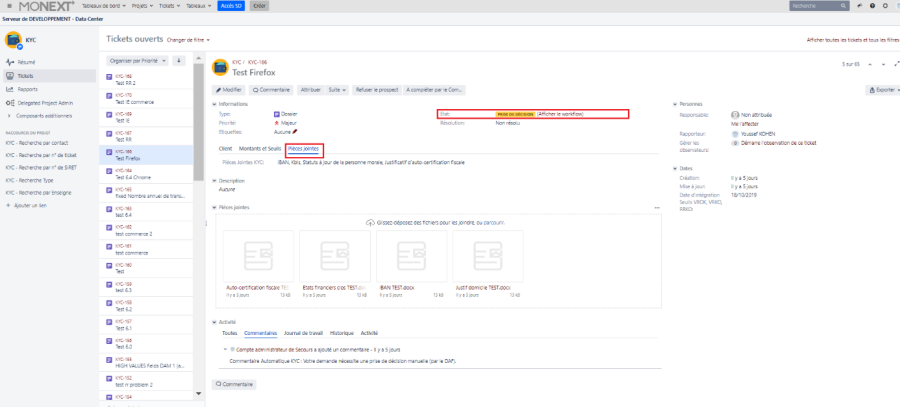Click the sort direction arrow beside Organiser par Priorité
Viewport: 900px width, 407px height.
coord(180,60)
